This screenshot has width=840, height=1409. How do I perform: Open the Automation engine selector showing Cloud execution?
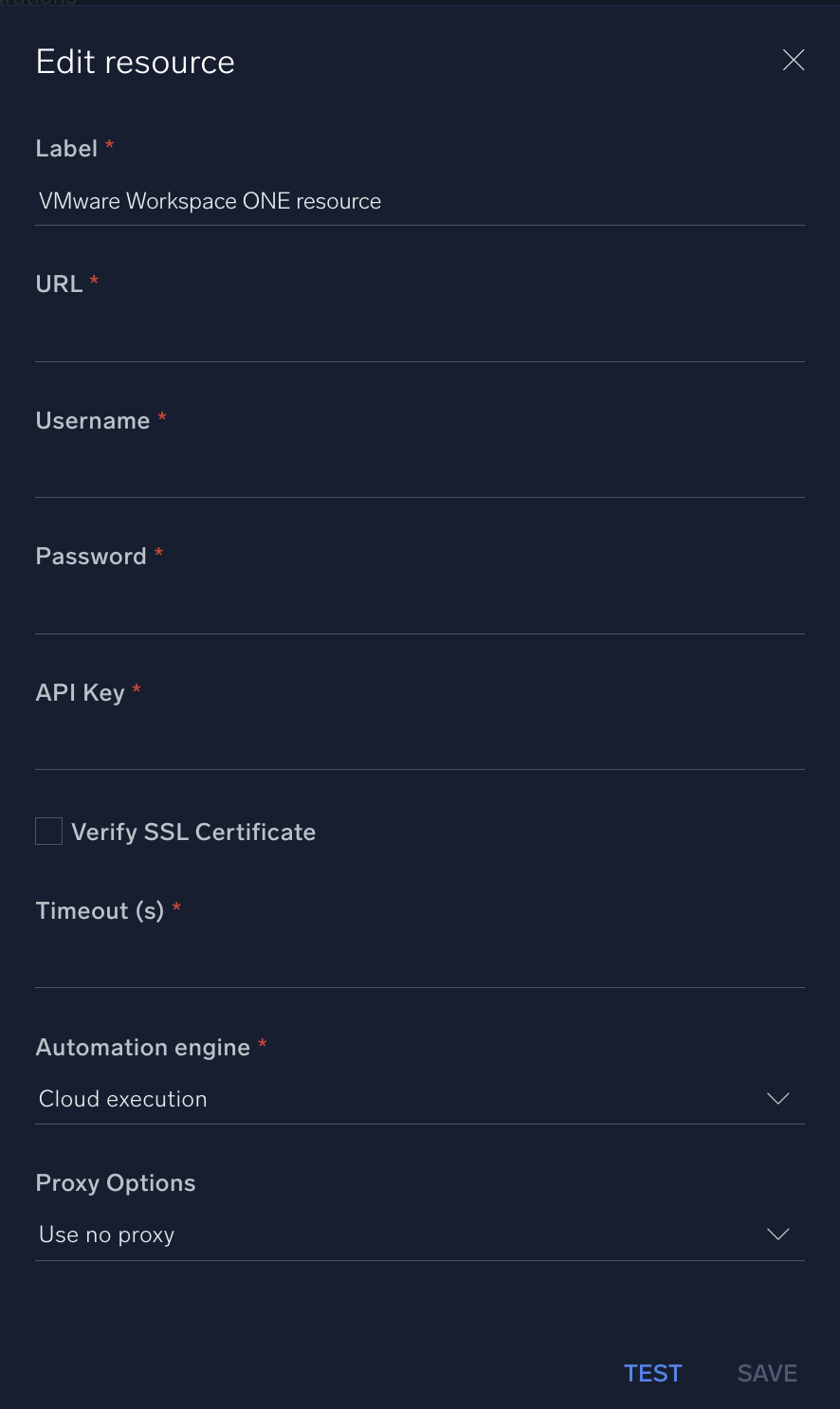click(x=420, y=1099)
